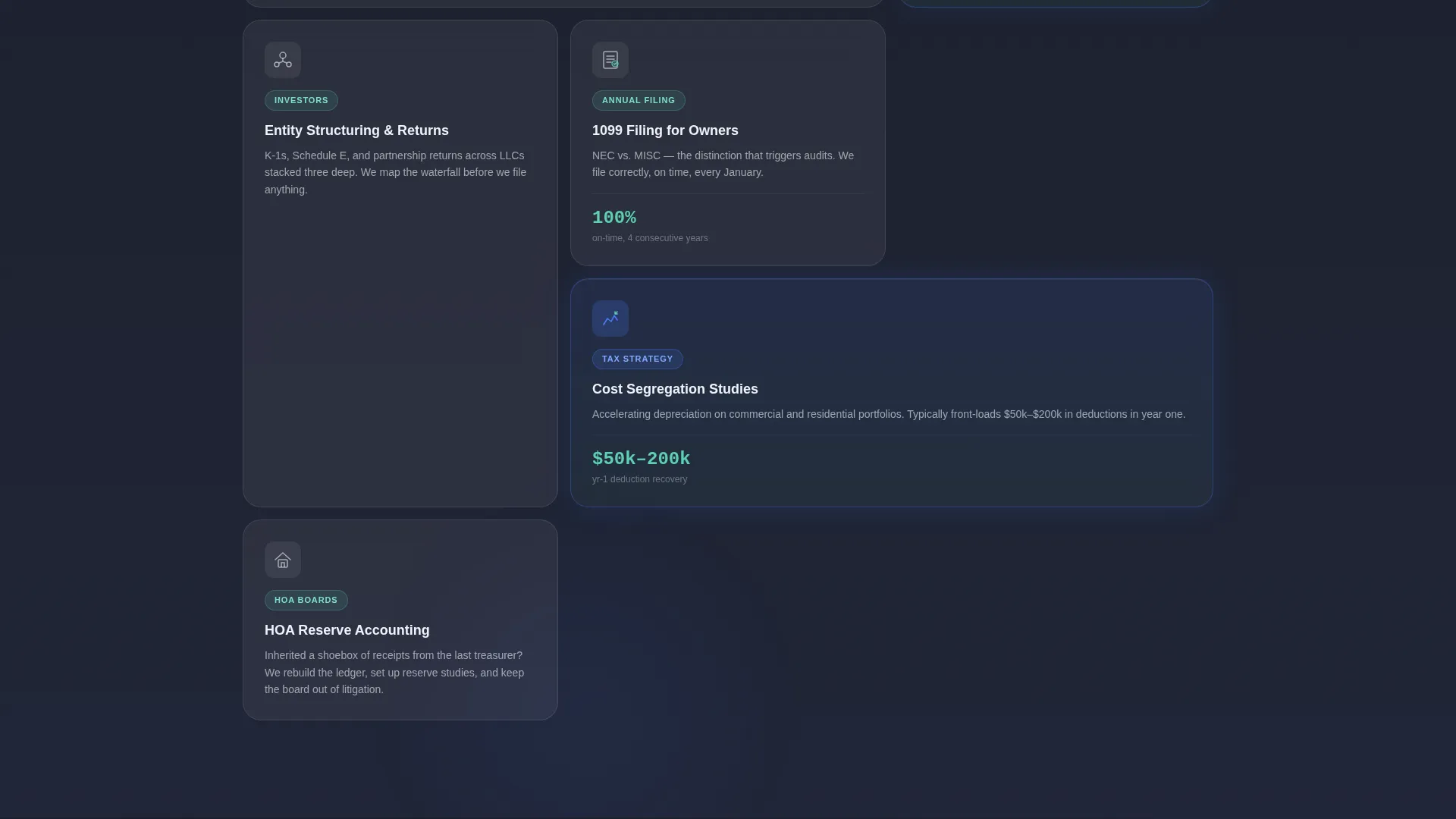Select the INVESTORS tag badge
Screen dimensions: 1456x819
point(301,100)
